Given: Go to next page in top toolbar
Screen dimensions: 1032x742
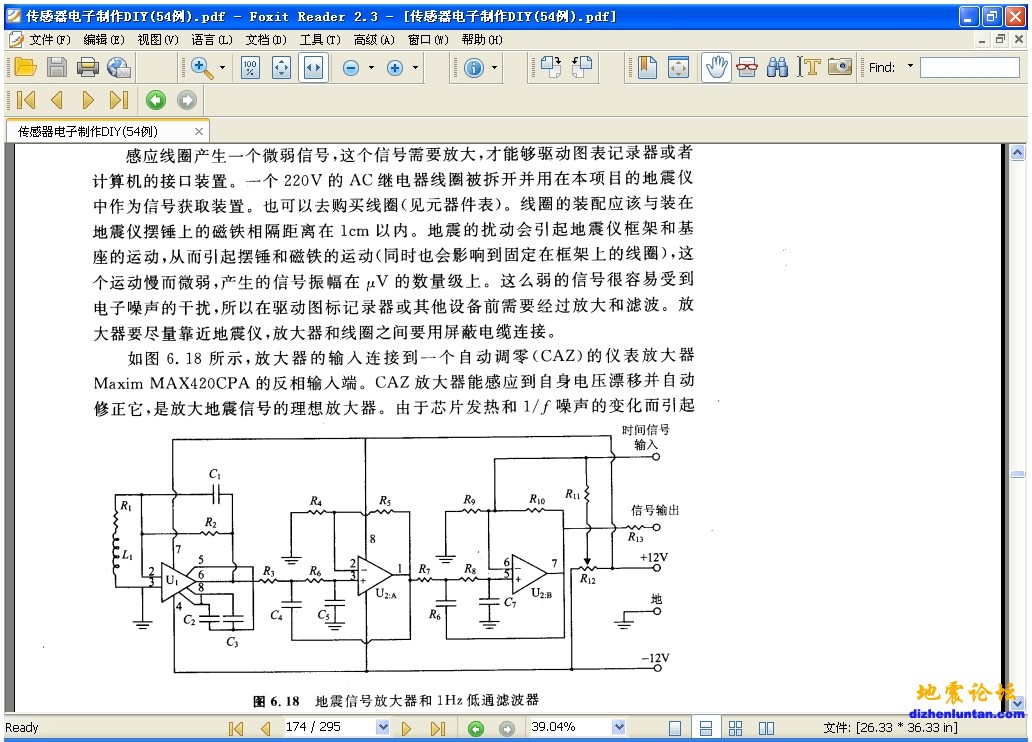Looking at the screenshot, I should tap(88, 100).
